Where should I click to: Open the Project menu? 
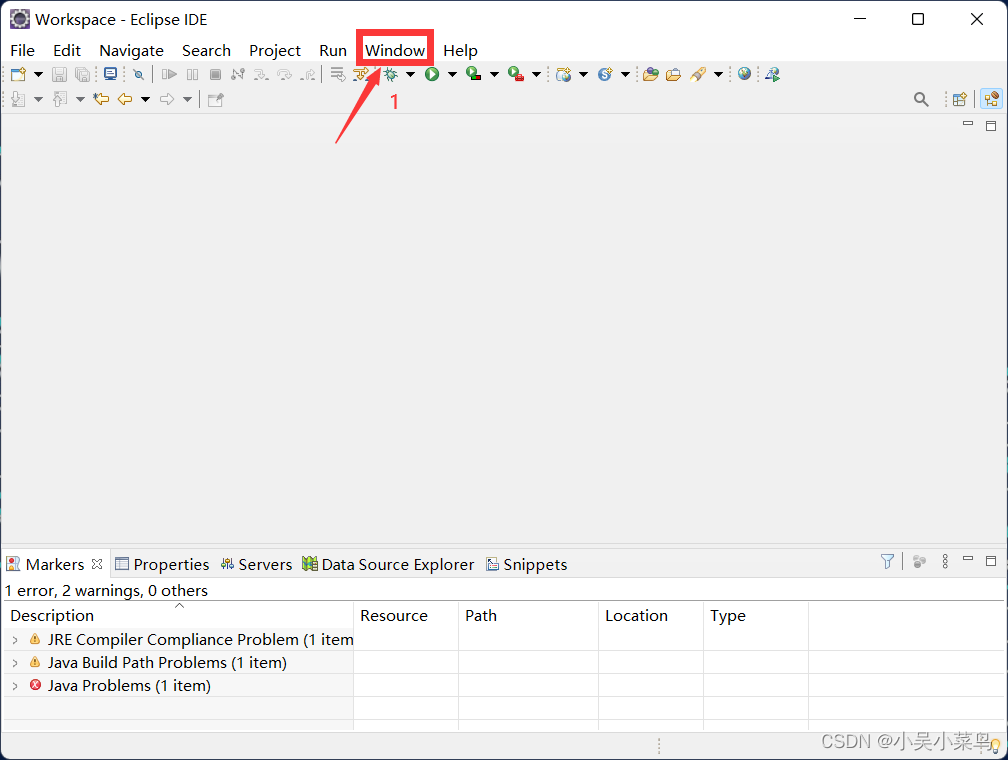tap(274, 50)
